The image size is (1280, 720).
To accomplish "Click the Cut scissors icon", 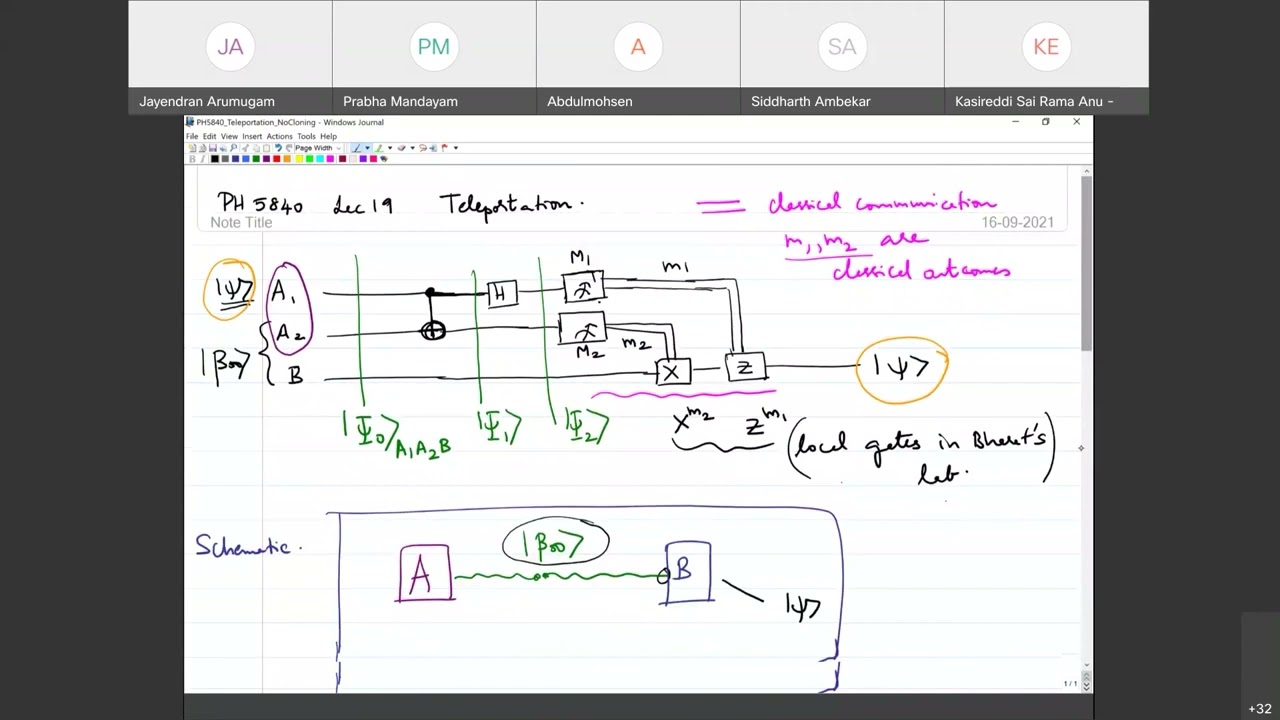I will (245, 148).
